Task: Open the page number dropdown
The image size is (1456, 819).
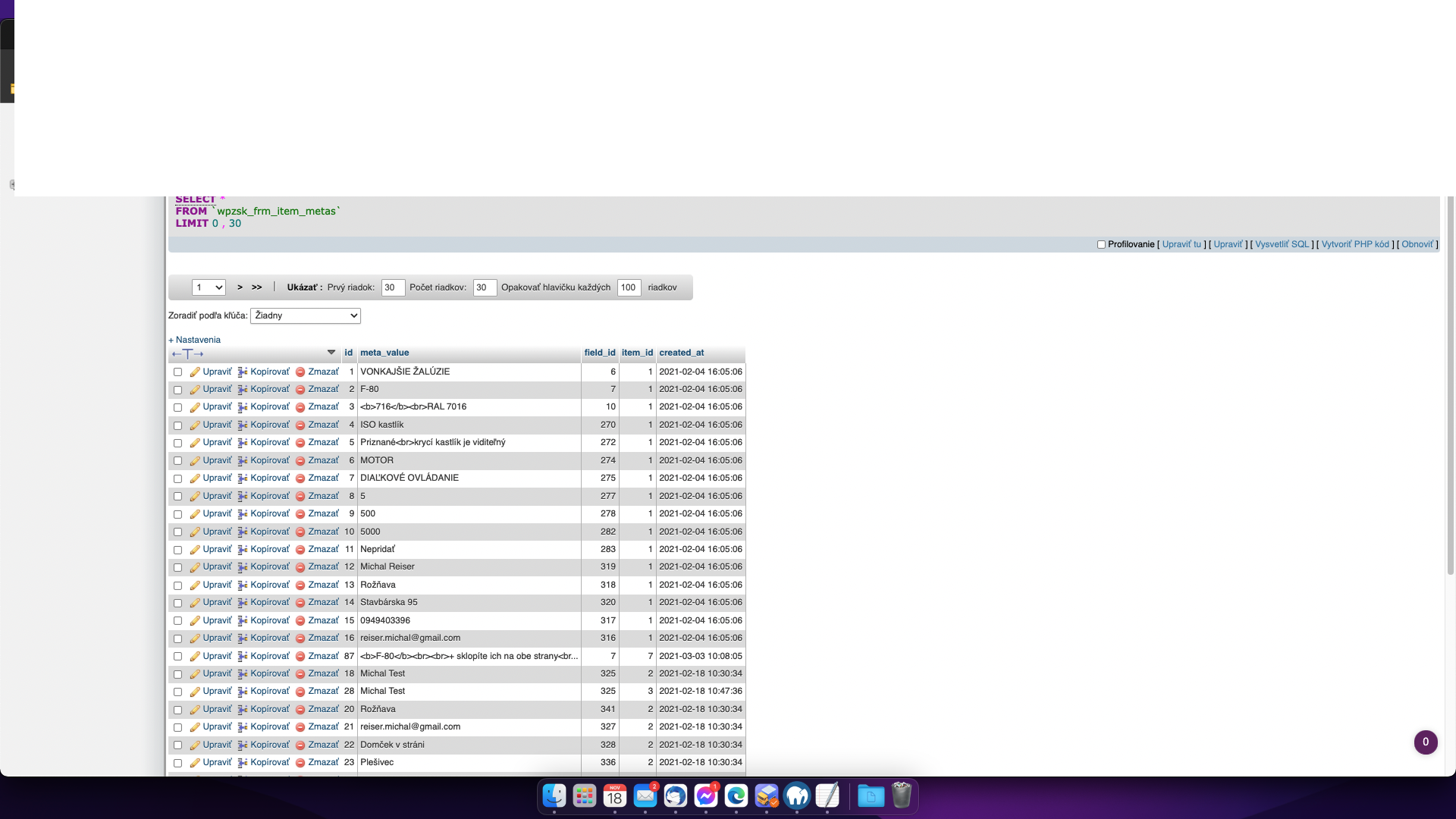Action: (209, 287)
